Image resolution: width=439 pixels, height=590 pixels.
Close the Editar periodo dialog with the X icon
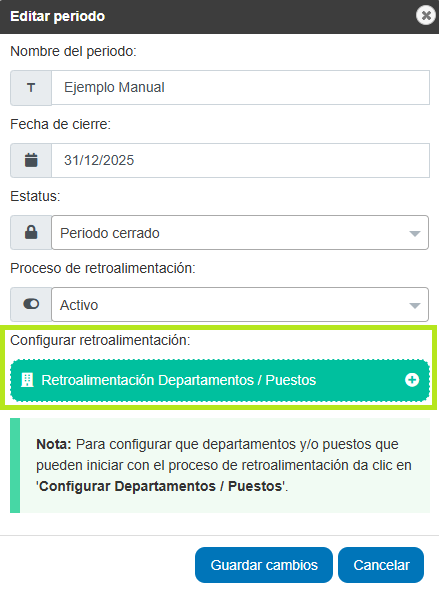click(x=426, y=16)
